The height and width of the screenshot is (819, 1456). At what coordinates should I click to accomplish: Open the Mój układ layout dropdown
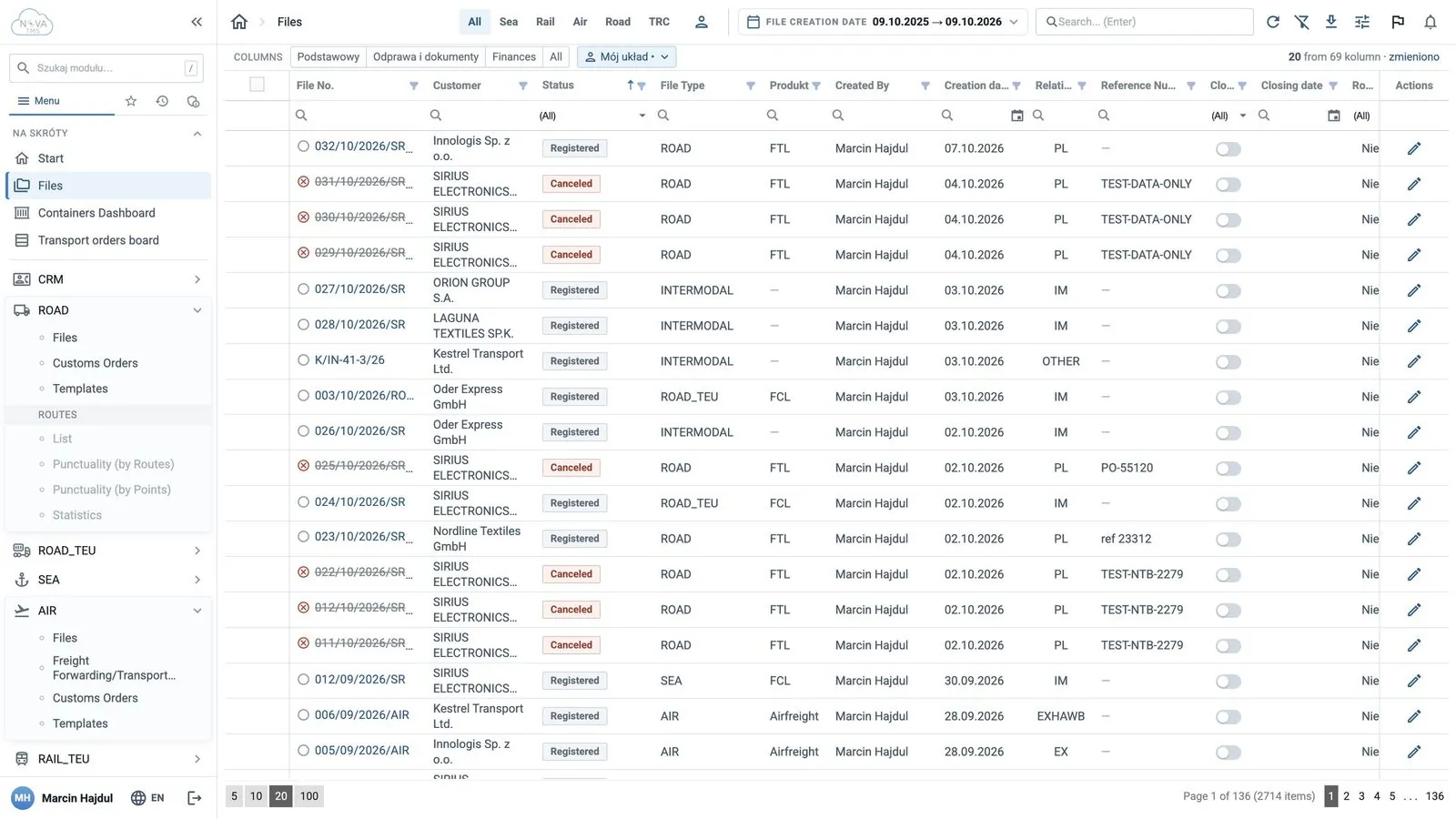point(627,56)
